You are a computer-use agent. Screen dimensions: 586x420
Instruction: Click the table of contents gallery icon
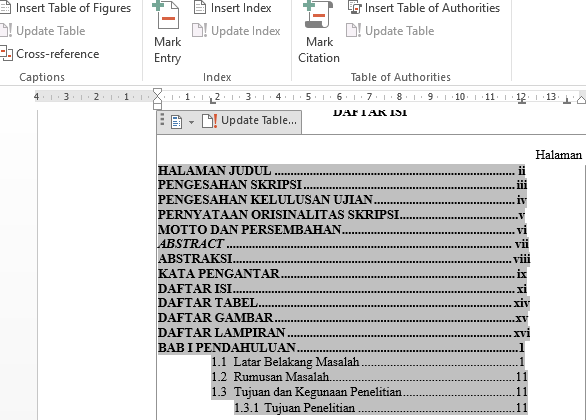(x=176, y=122)
